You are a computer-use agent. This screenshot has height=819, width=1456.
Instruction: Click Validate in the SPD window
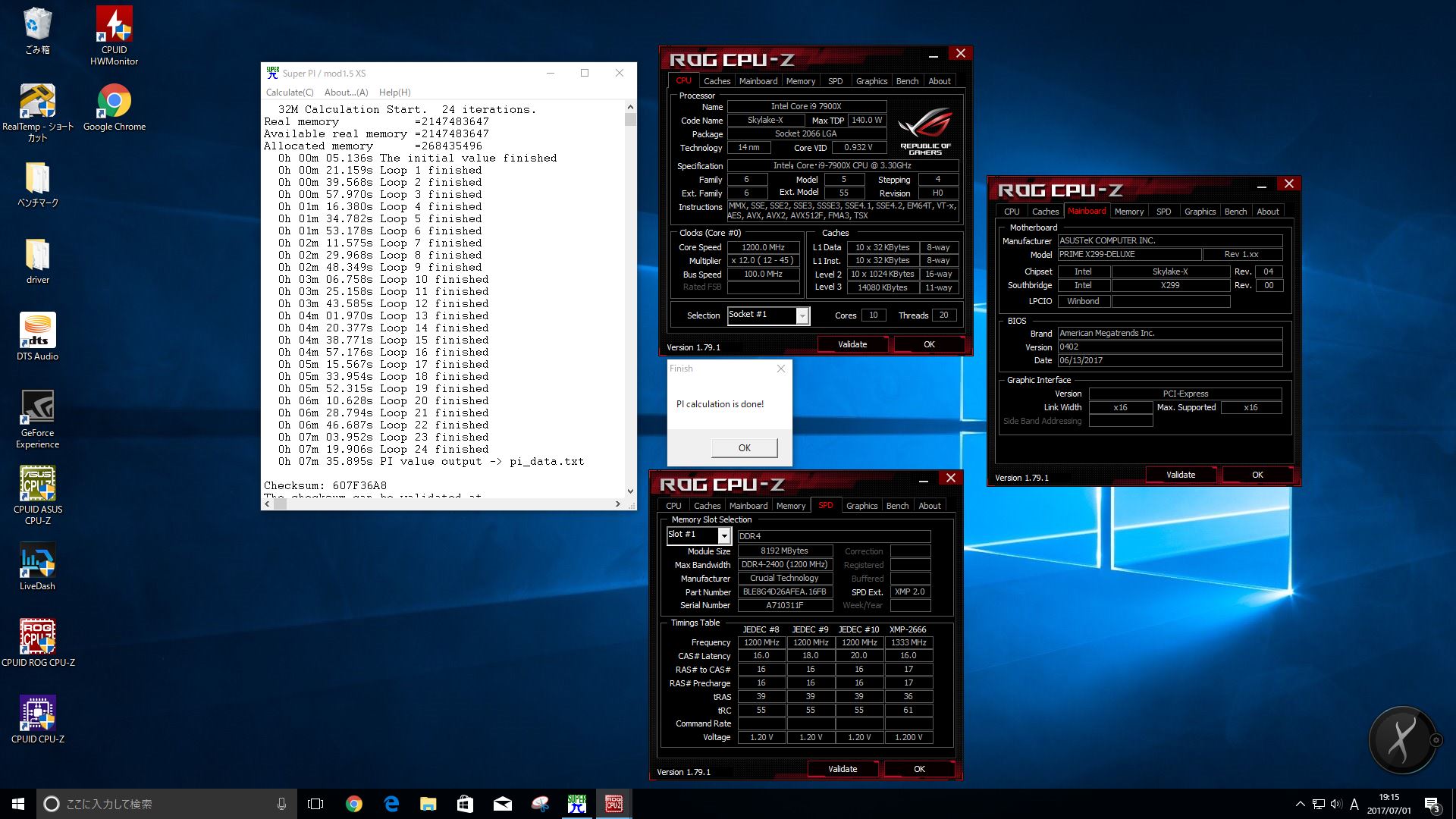point(843,769)
